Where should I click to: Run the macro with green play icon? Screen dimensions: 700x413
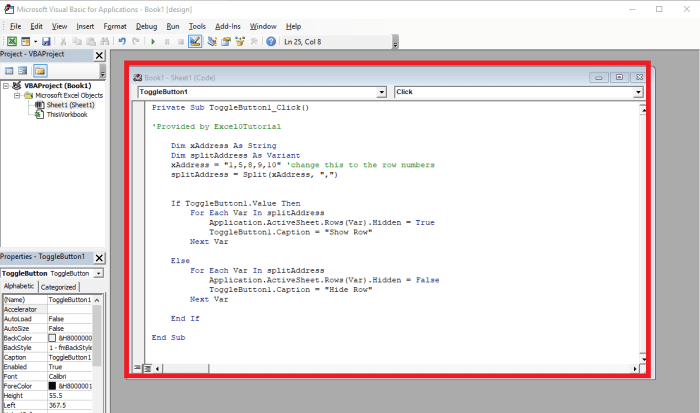coord(152,41)
